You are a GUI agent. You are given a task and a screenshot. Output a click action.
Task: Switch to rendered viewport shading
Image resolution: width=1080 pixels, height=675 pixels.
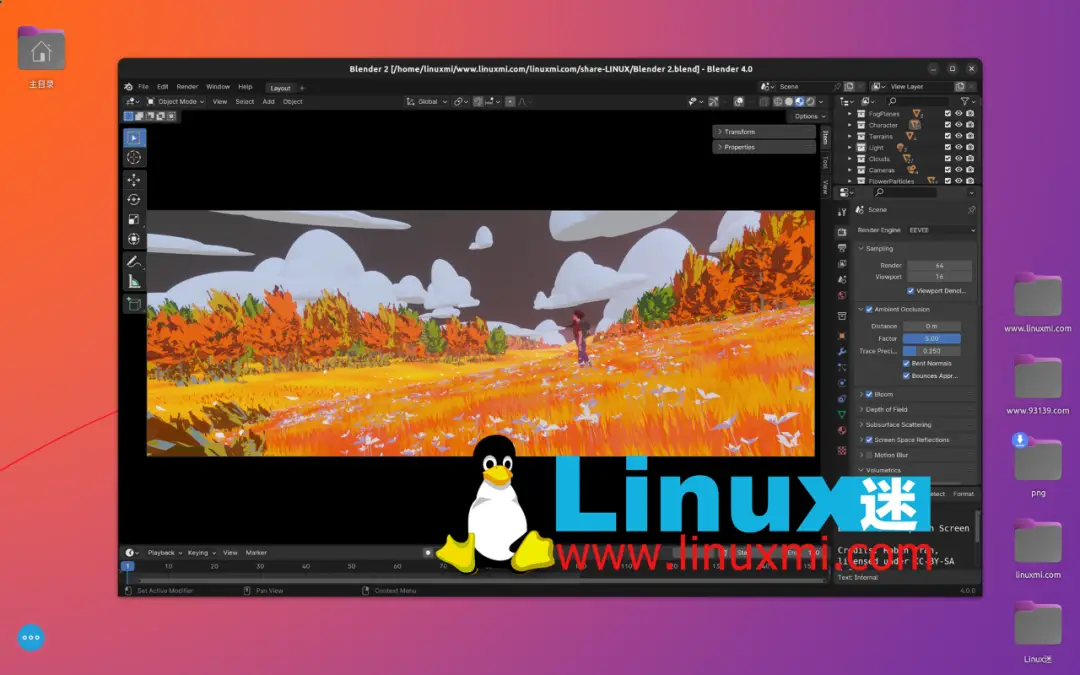pyautogui.click(x=810, y=101)
